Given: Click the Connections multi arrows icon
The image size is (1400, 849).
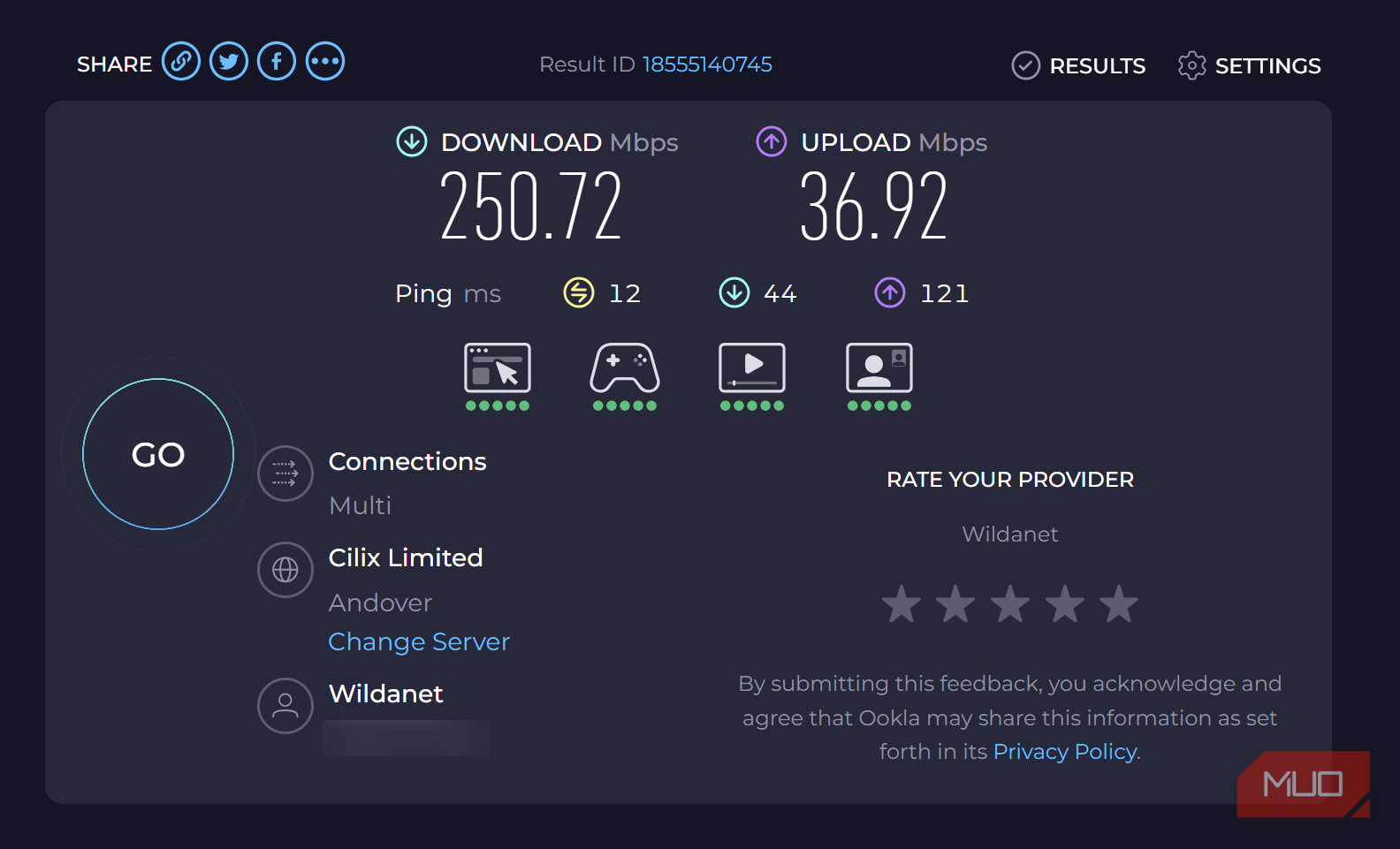Looking at the screenshot, I should (x=285, y=474).
